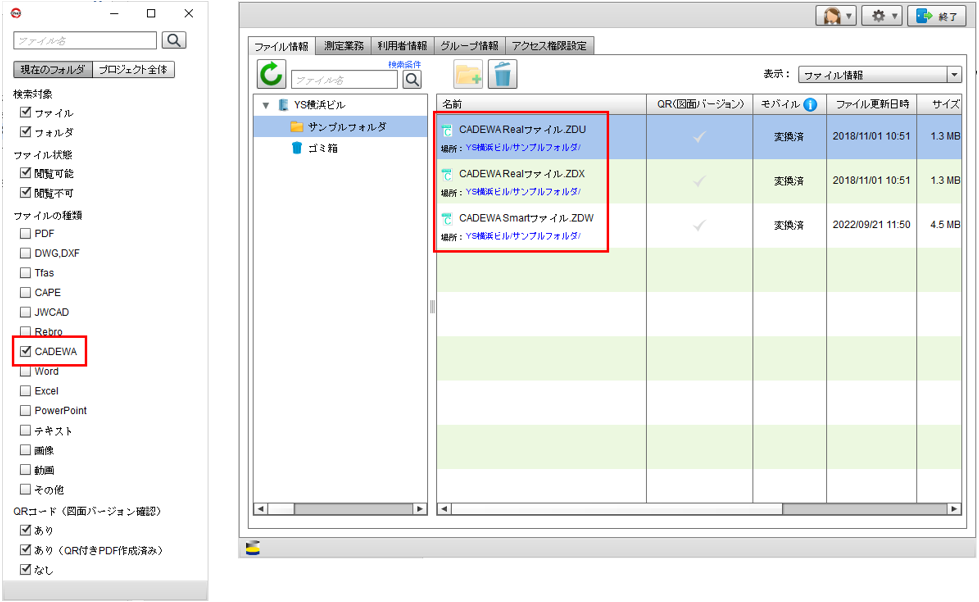Click the new folder icon
The width and height of the screenshot is (979, 602).
pyautogui.click(x=468, y=74)
